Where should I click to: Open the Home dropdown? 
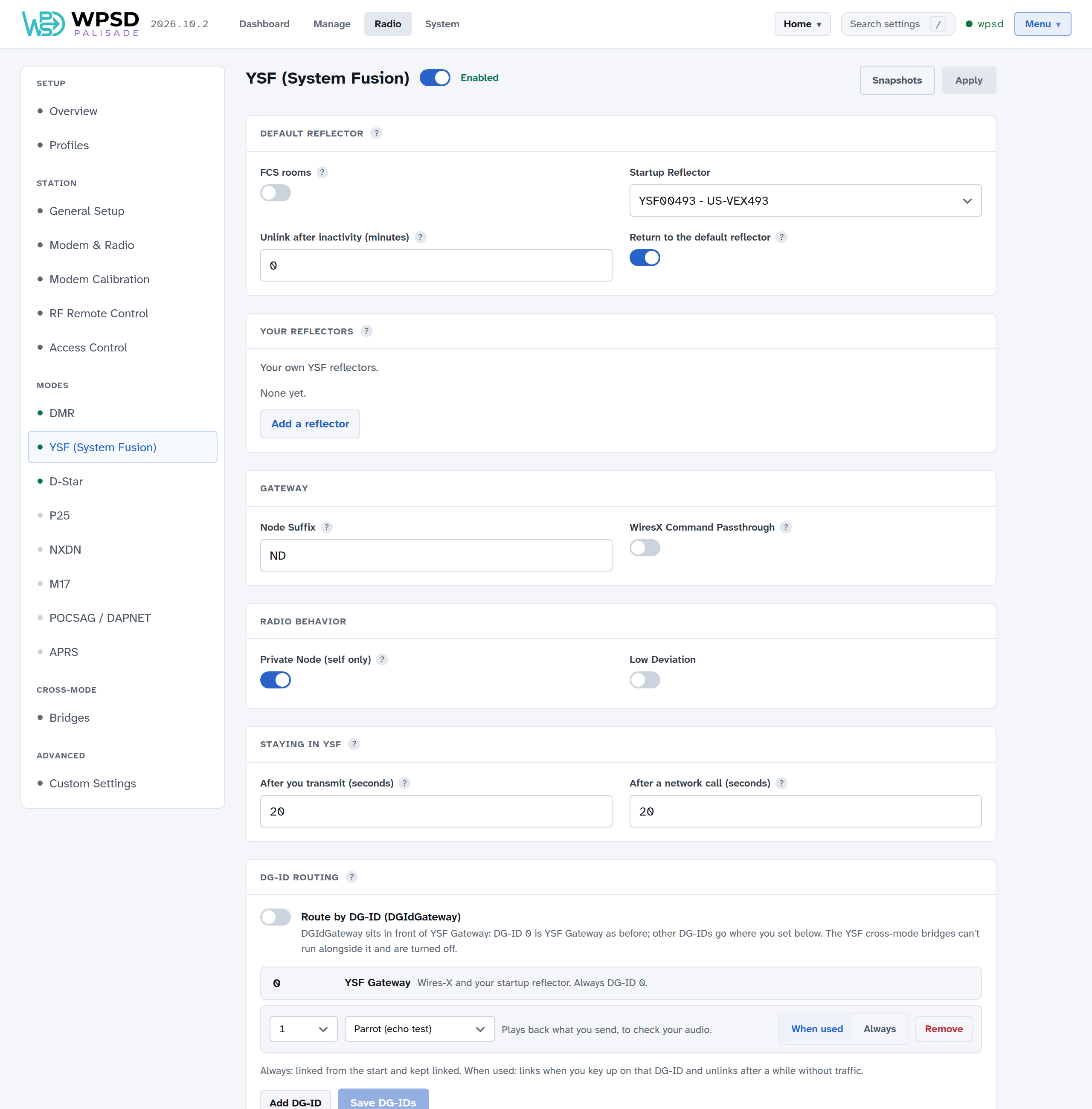pyautogui.click(x=802, y=24)
